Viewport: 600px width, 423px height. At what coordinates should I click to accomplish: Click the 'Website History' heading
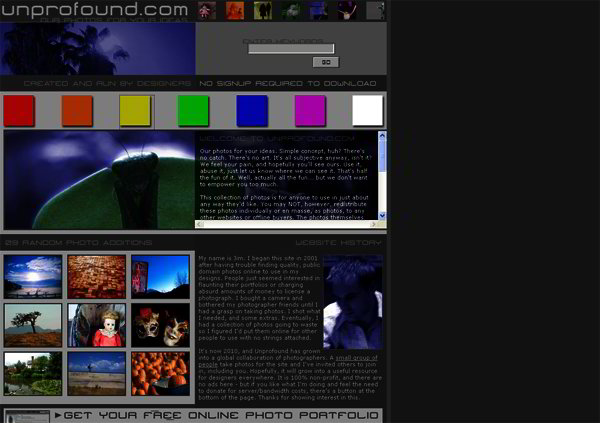[x=338, y=243]
